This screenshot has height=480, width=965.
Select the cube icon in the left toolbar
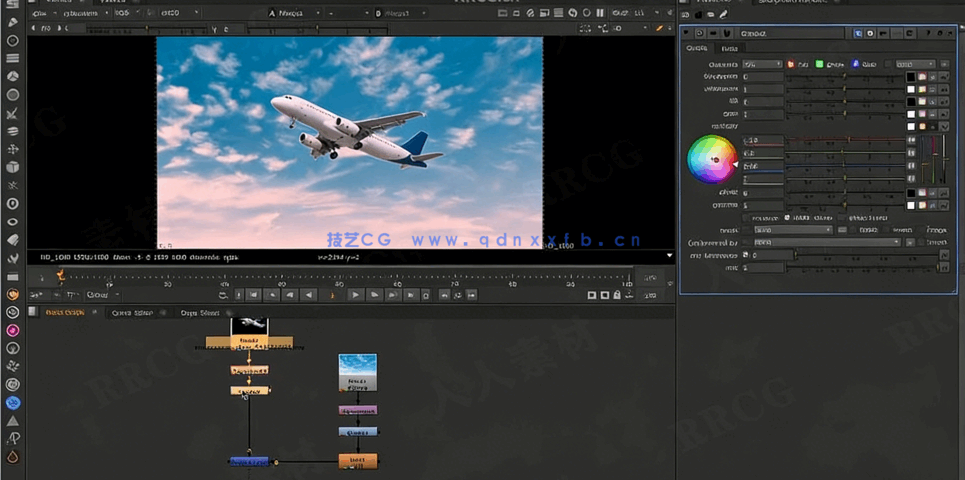point(12,167)
